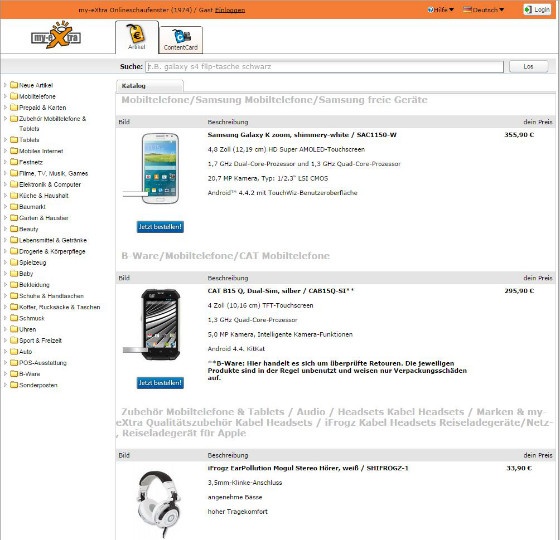Screen dimensions: 560x540
Task: Switch to the ContentCard tab
Action: (181, 40)
